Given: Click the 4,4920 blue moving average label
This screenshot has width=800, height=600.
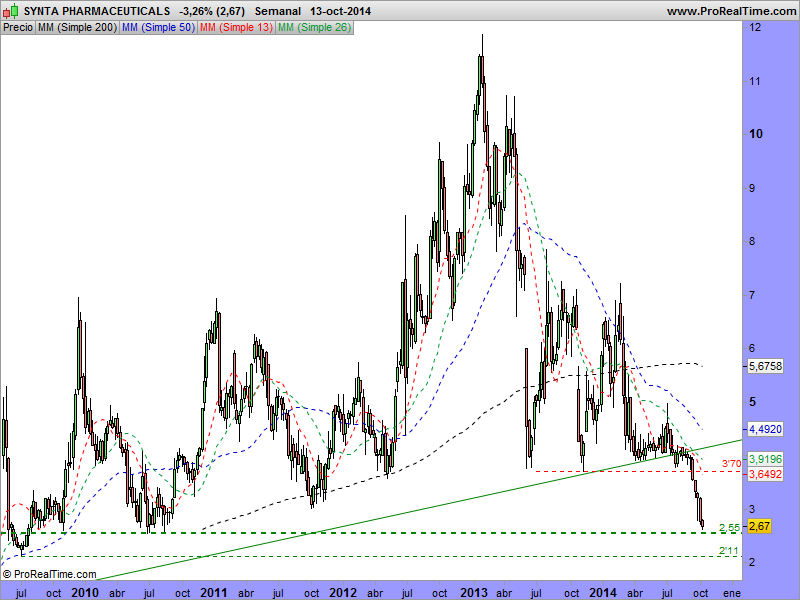Looking at the screenshot, I should (765, 429).
